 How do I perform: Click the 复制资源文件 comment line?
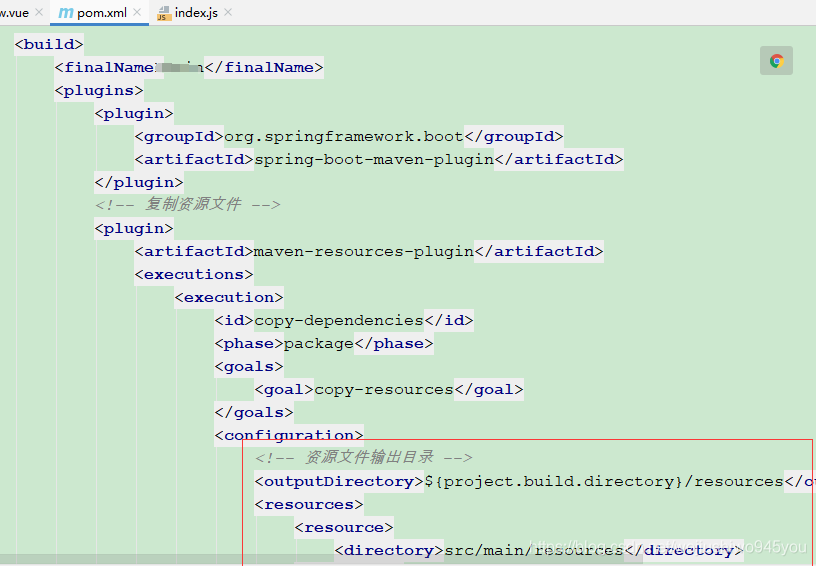coord(188,204)
